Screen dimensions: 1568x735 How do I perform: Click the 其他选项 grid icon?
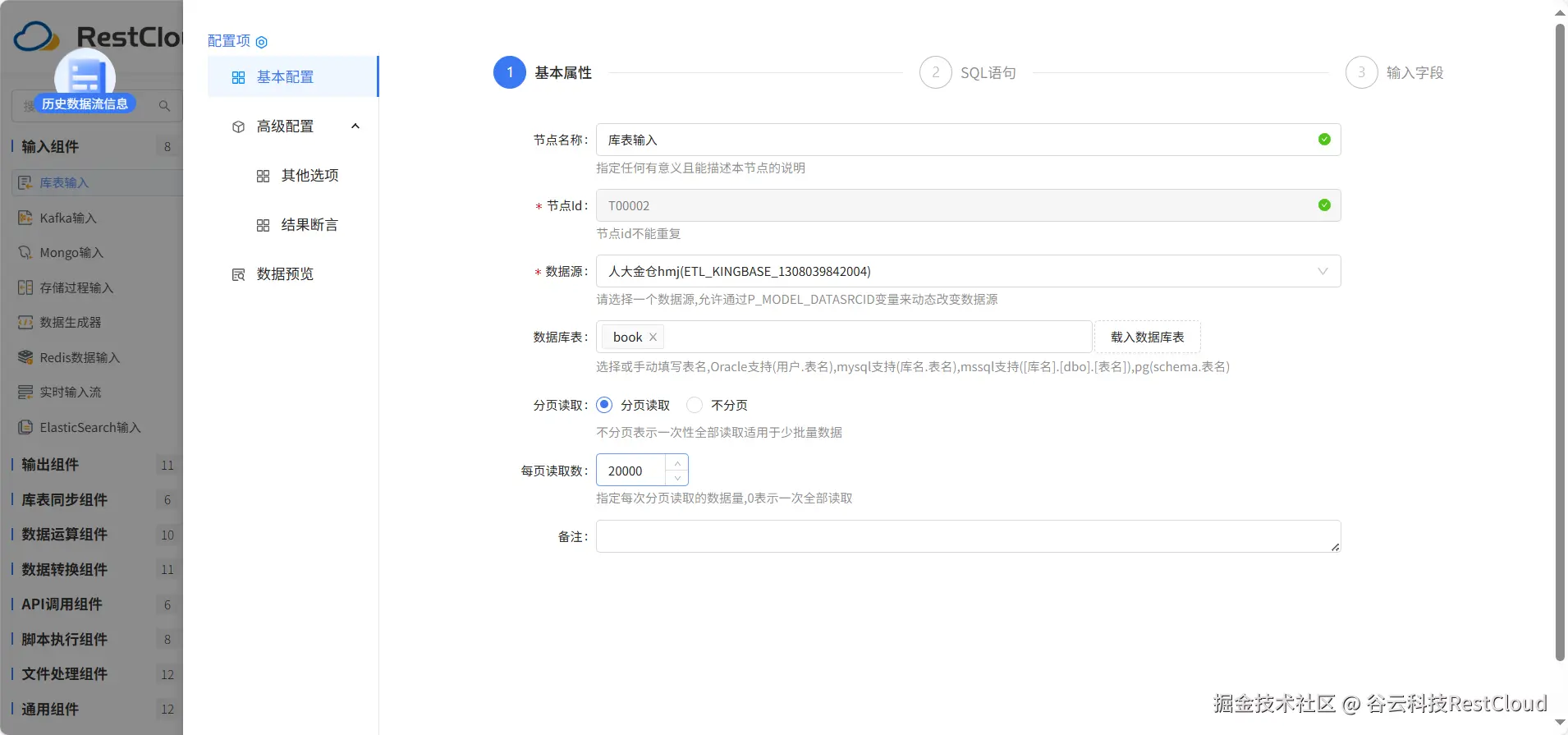click(x=263, y=176)
